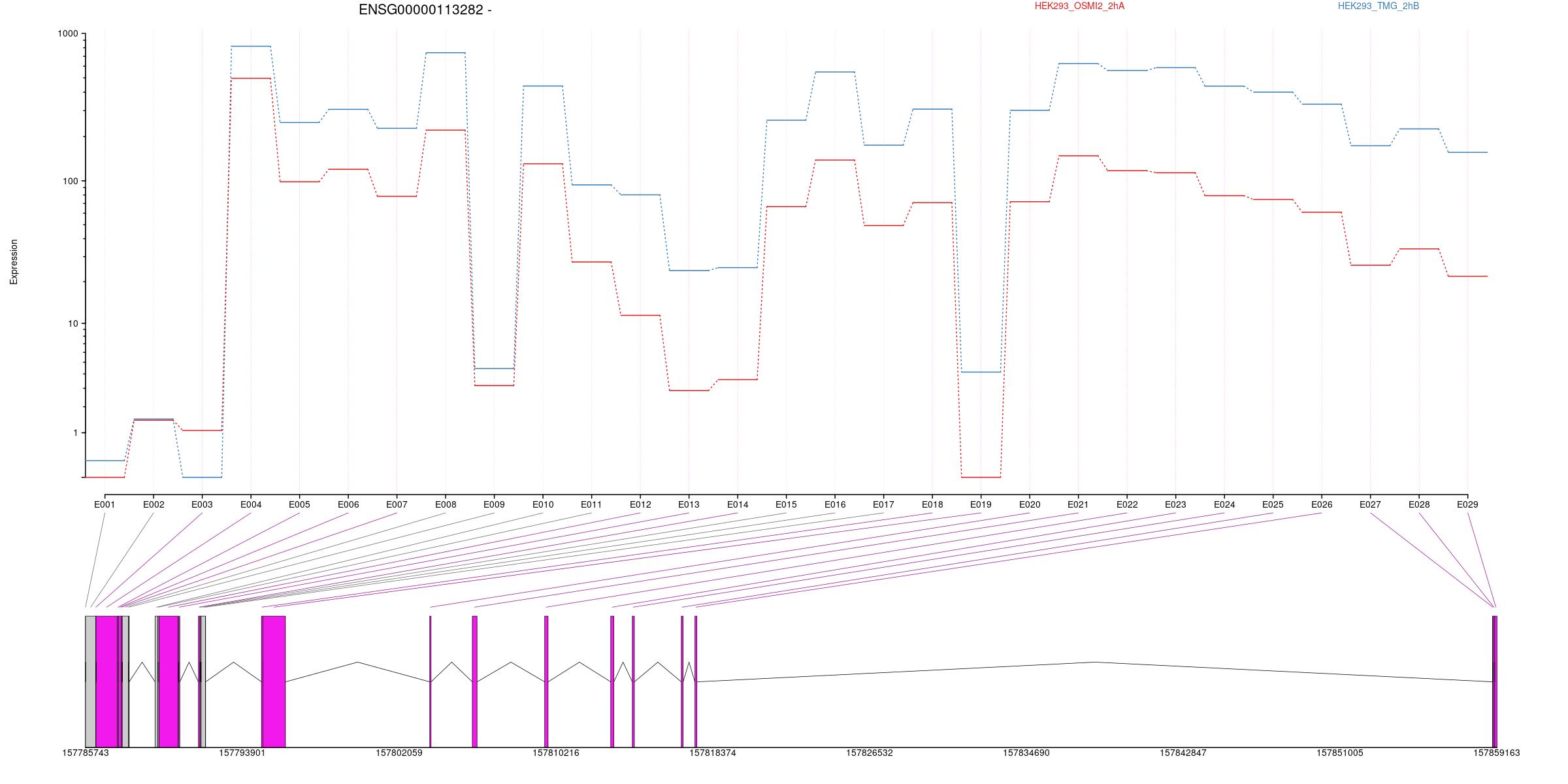1568x784 pixels.
Task: Click exon label E006
Action: (x=348, y=504)
